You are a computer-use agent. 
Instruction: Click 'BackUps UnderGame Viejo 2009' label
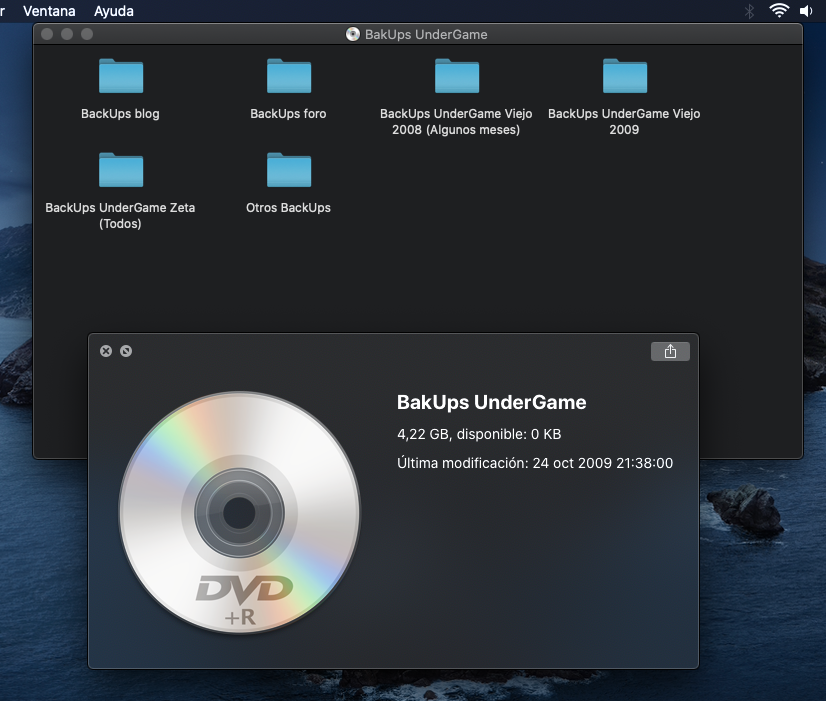coord(624,122)
